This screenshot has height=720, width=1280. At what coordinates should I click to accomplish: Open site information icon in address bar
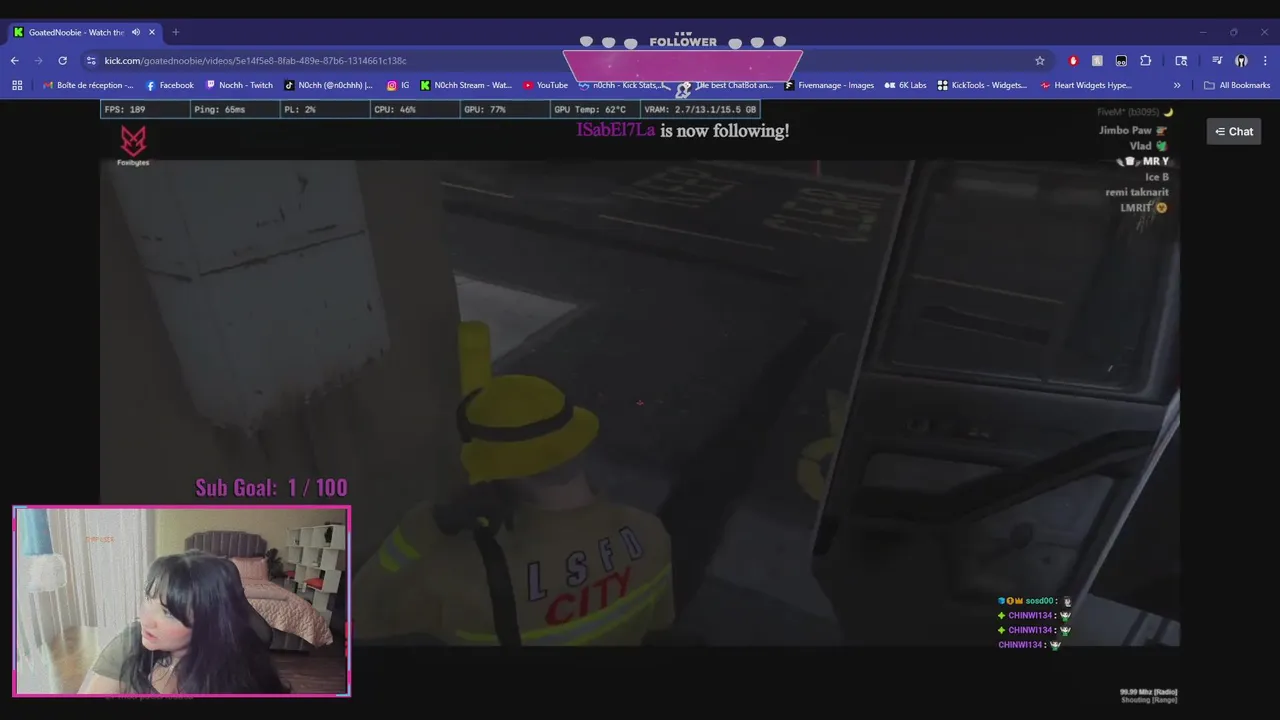(x=91, y=61)
